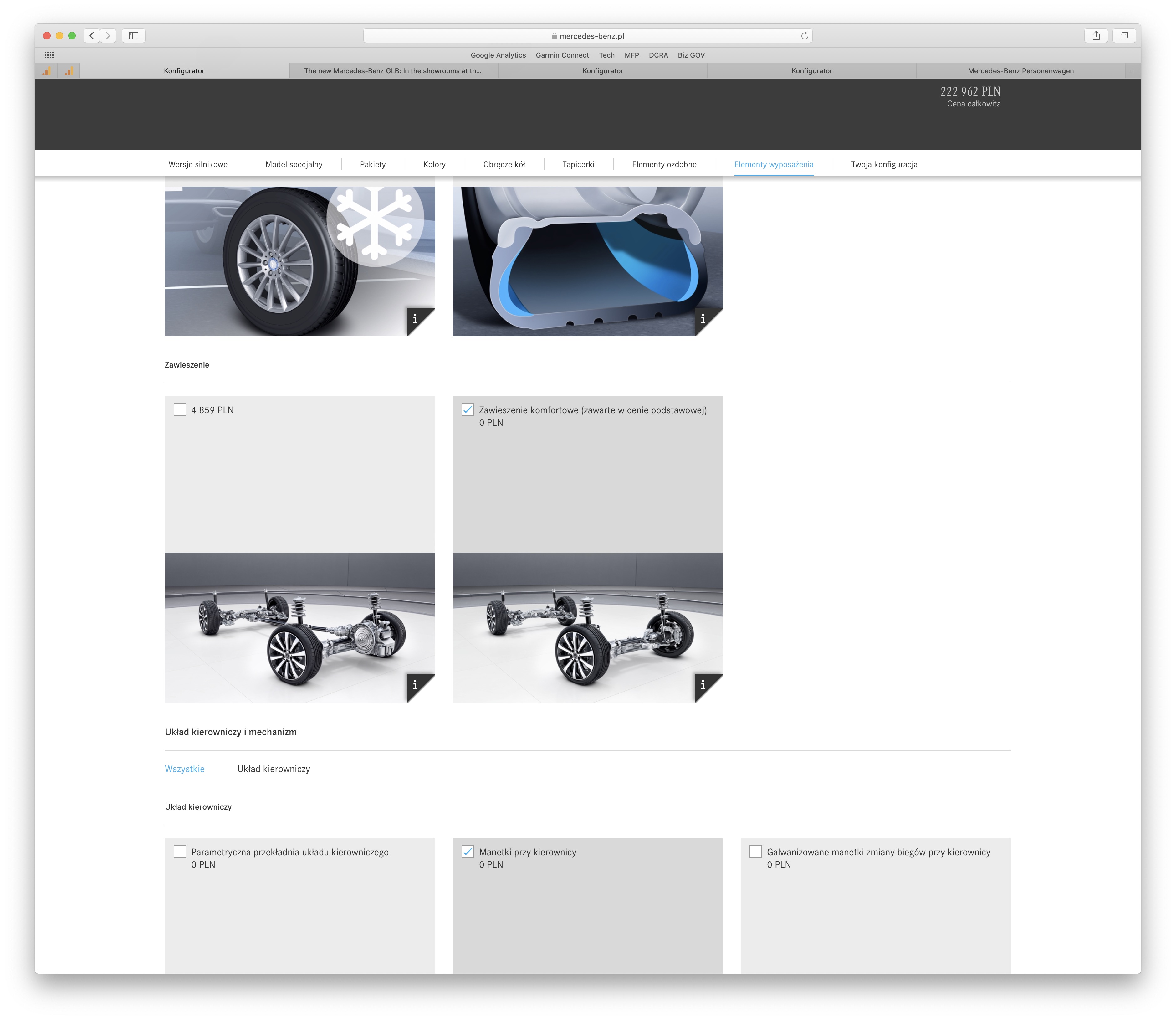The width and height of the screenshot is (1176, 1020).
Task: Select the first pinned analytics tab
Action: click(47, 71)
